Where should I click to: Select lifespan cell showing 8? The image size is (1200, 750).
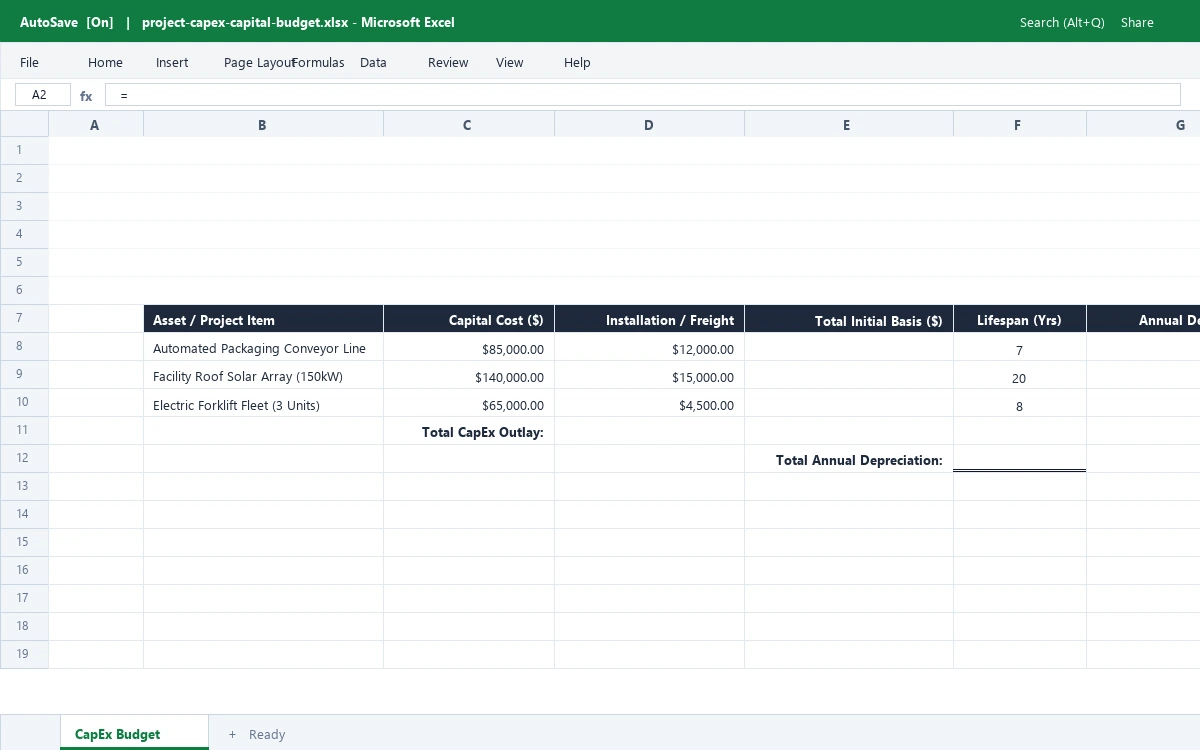tap(1019, 403)
